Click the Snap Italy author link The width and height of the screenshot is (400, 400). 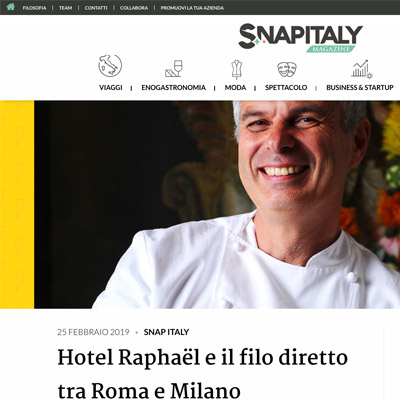(x=166, y=332)
